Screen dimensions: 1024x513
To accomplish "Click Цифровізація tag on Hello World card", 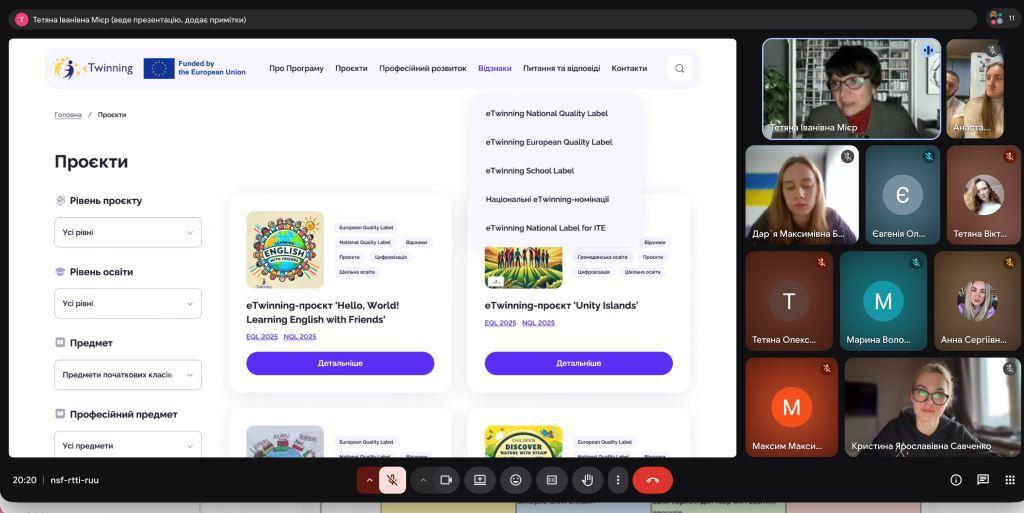I will click(x=391, y=257).
